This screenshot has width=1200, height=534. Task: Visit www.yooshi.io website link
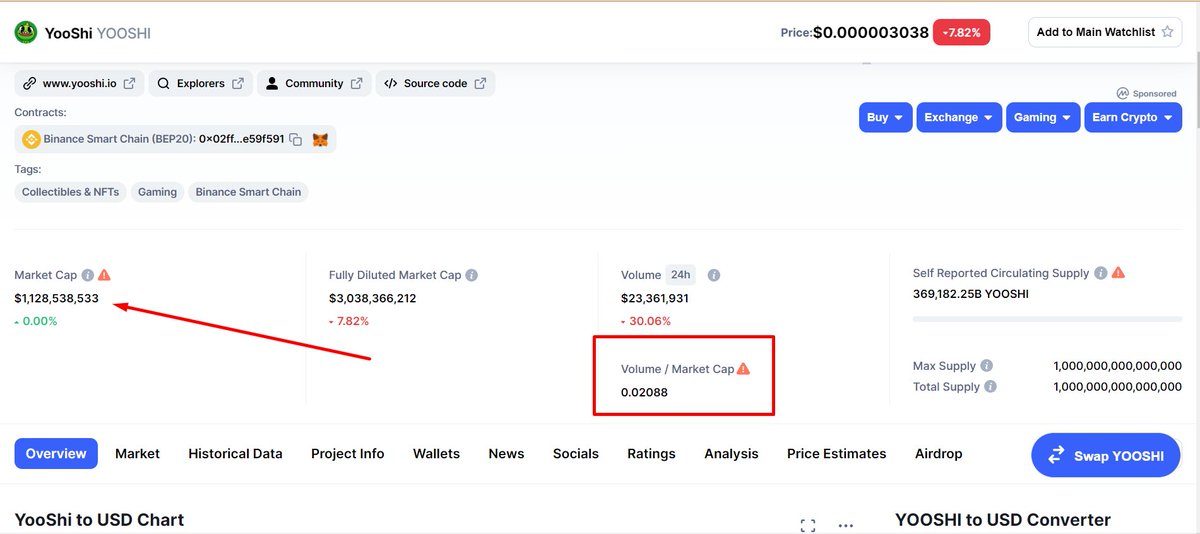(x=80, y=84)
